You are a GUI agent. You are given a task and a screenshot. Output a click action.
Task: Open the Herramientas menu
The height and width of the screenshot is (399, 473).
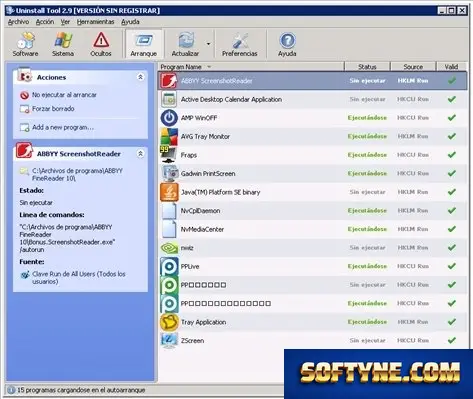coord(95,22)
